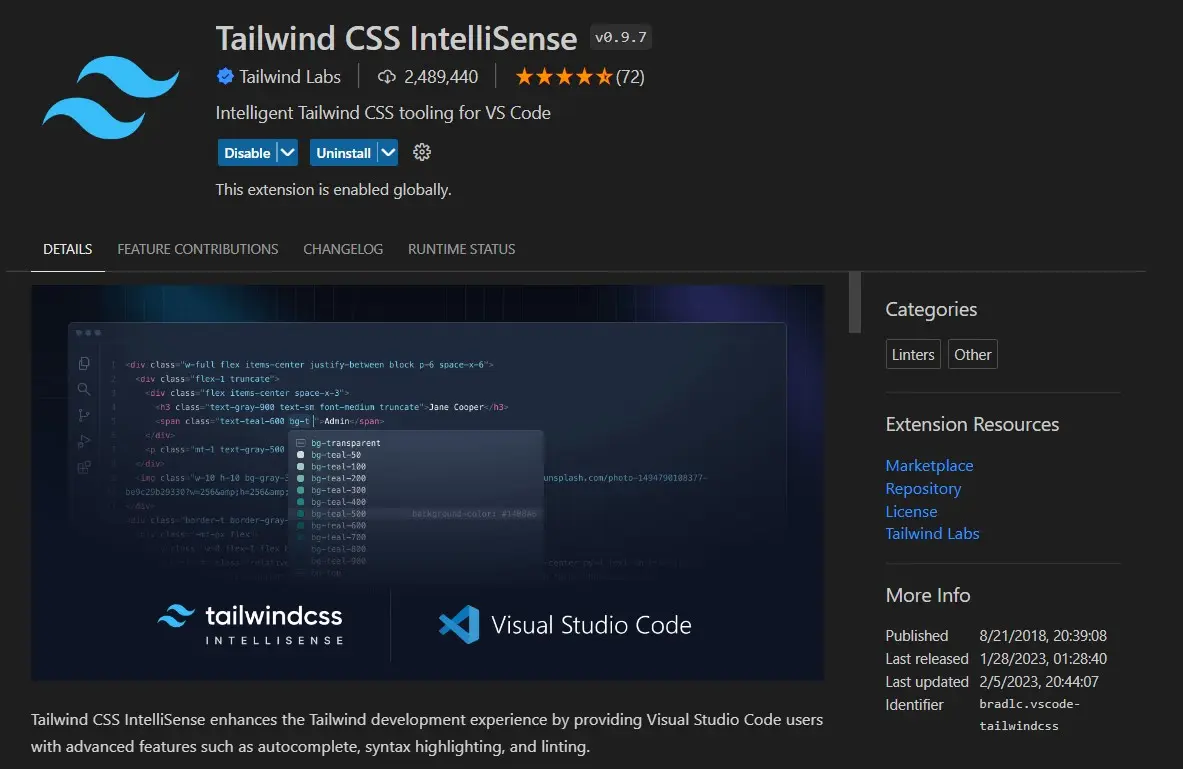
Task: Click the tailwindcss IntelliSense wordmark logo
Action: (249, 625)
